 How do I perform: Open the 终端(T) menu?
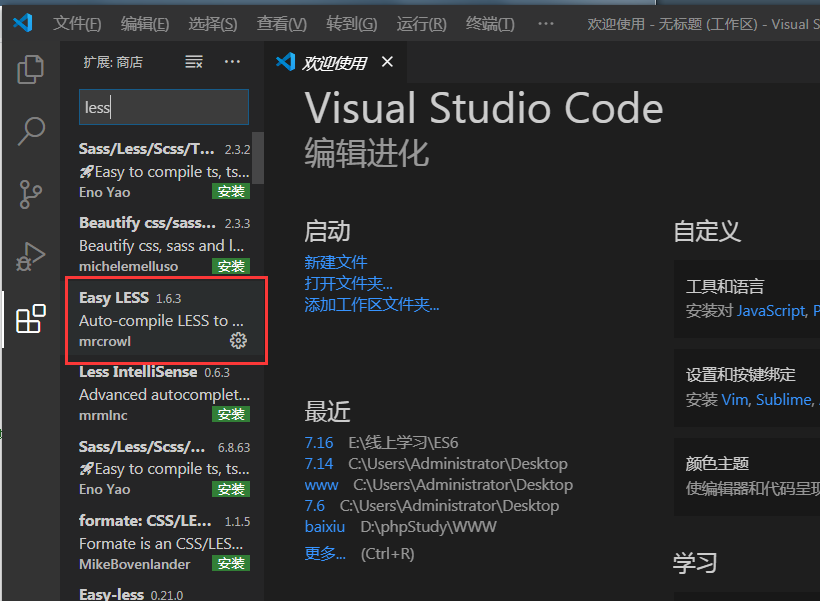(x=490, y=24)
